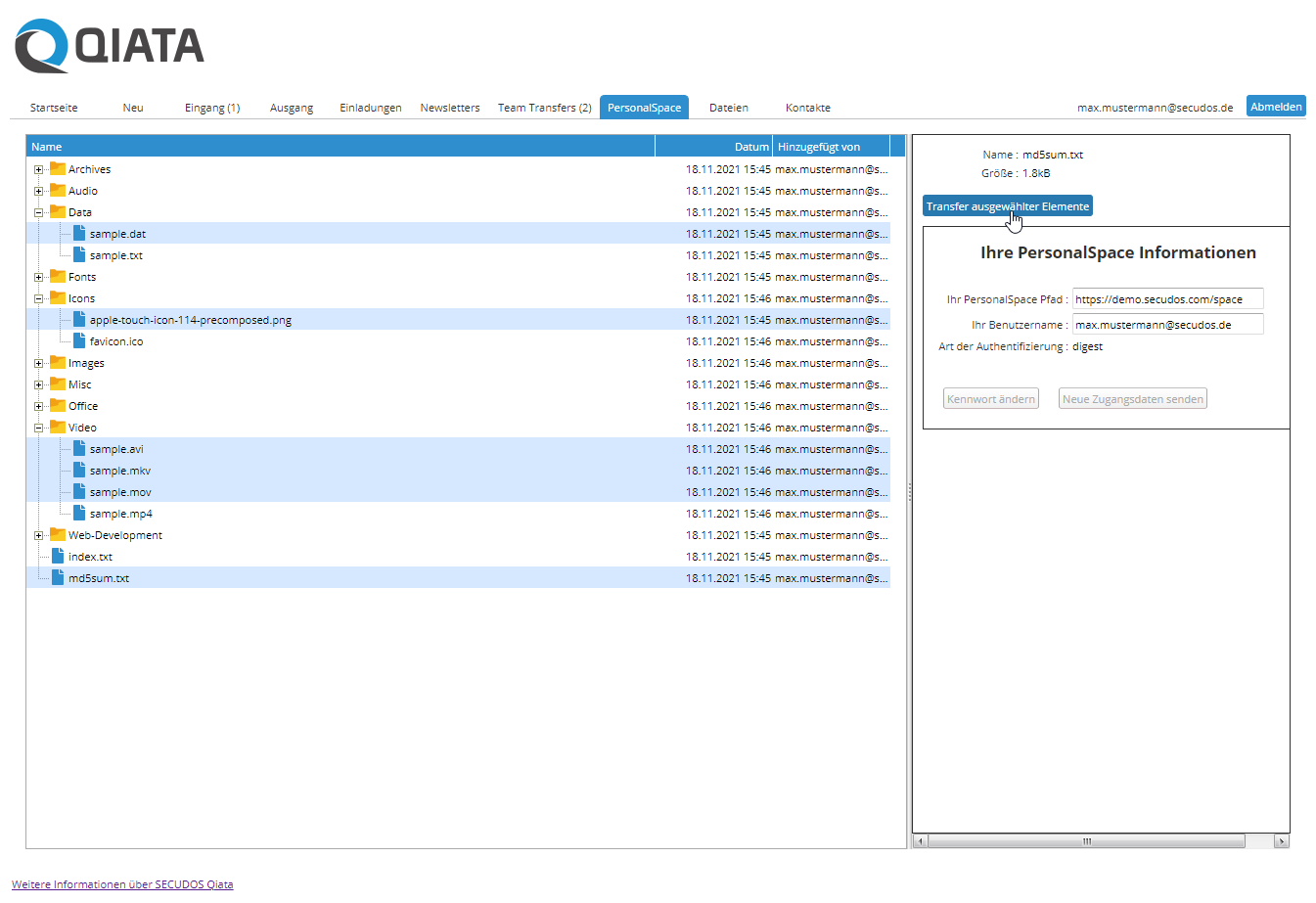Collapse the Data folder node
The image size is (1316, 903).
click(38, 212)
